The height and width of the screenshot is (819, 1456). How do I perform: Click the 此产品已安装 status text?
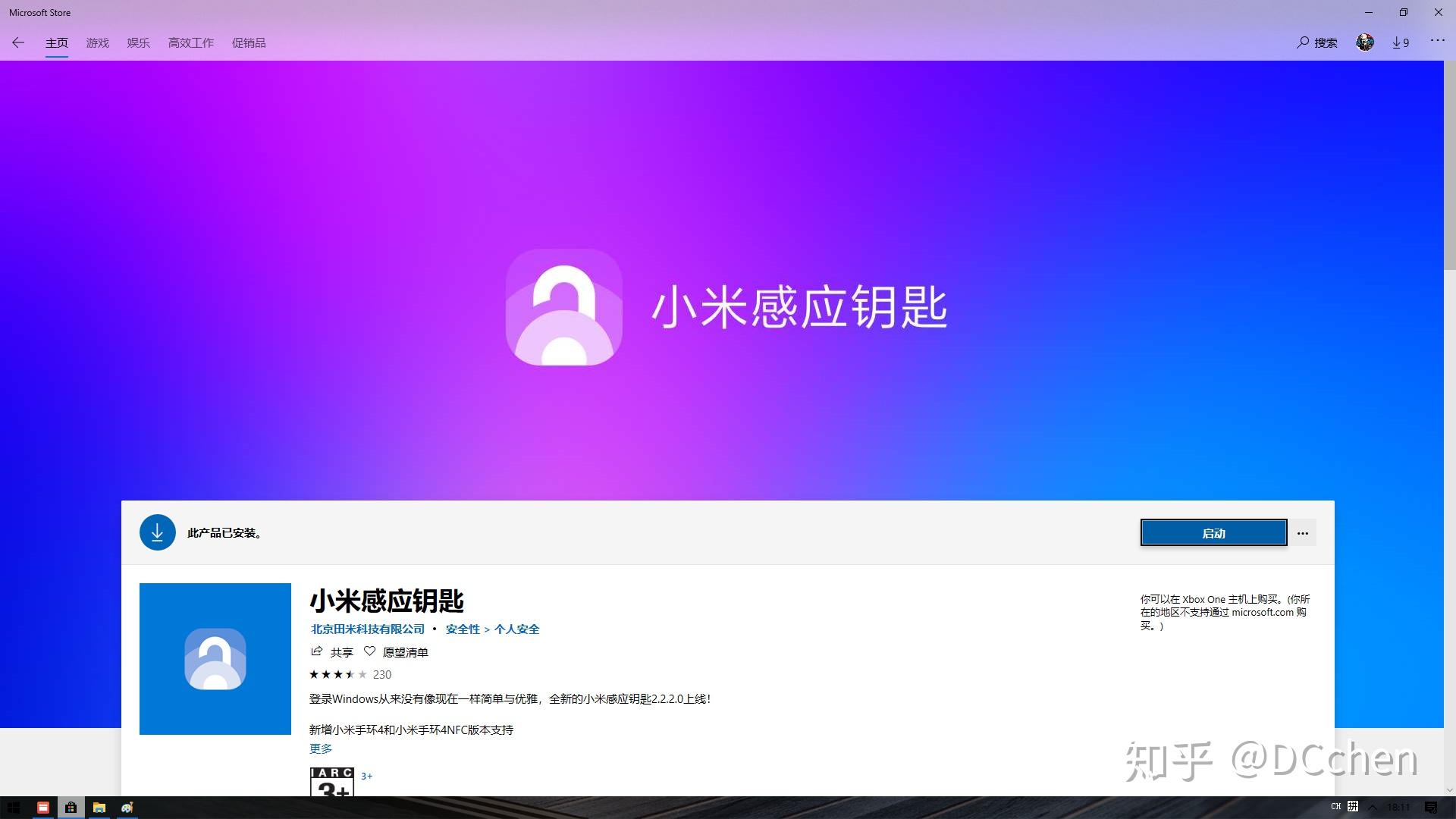226,533
